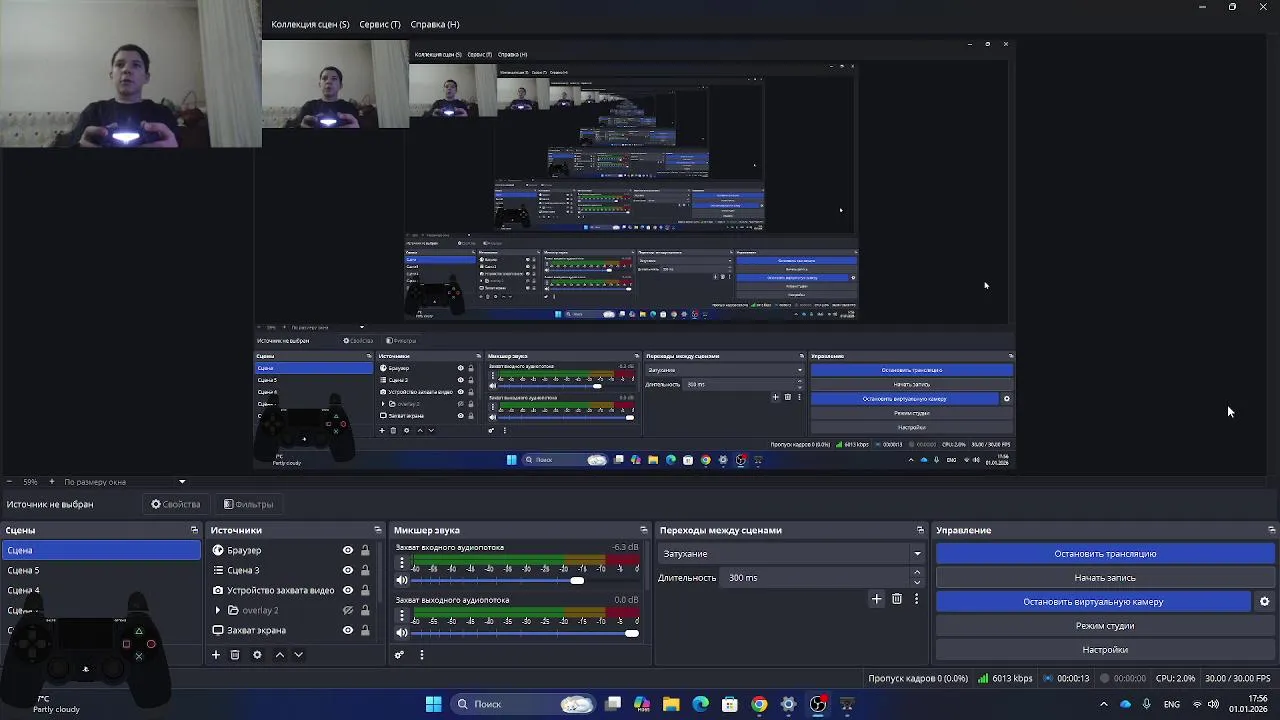Select Сцена 4 in scenes list
This screenshot has height=720, width=1280.
[x=101, y=590]
